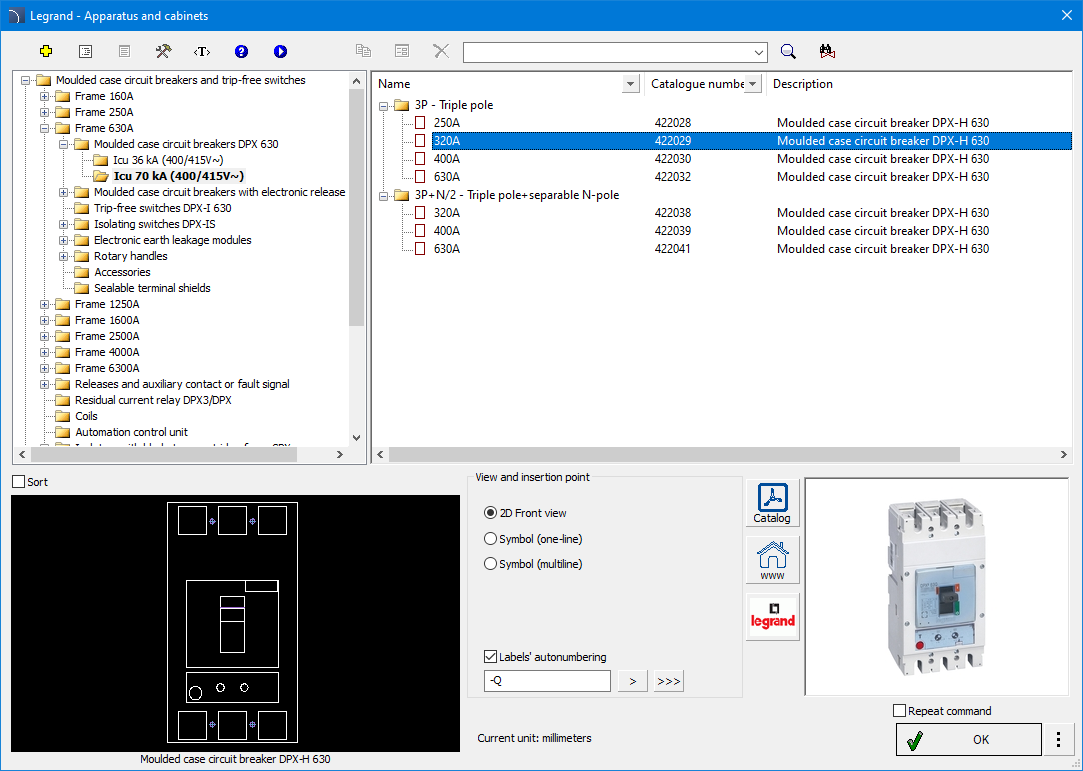This screenshot has height=771, width=1083.
Task: Collapse the 3P - Triple pole group
Action: click(x=383, y=106)
